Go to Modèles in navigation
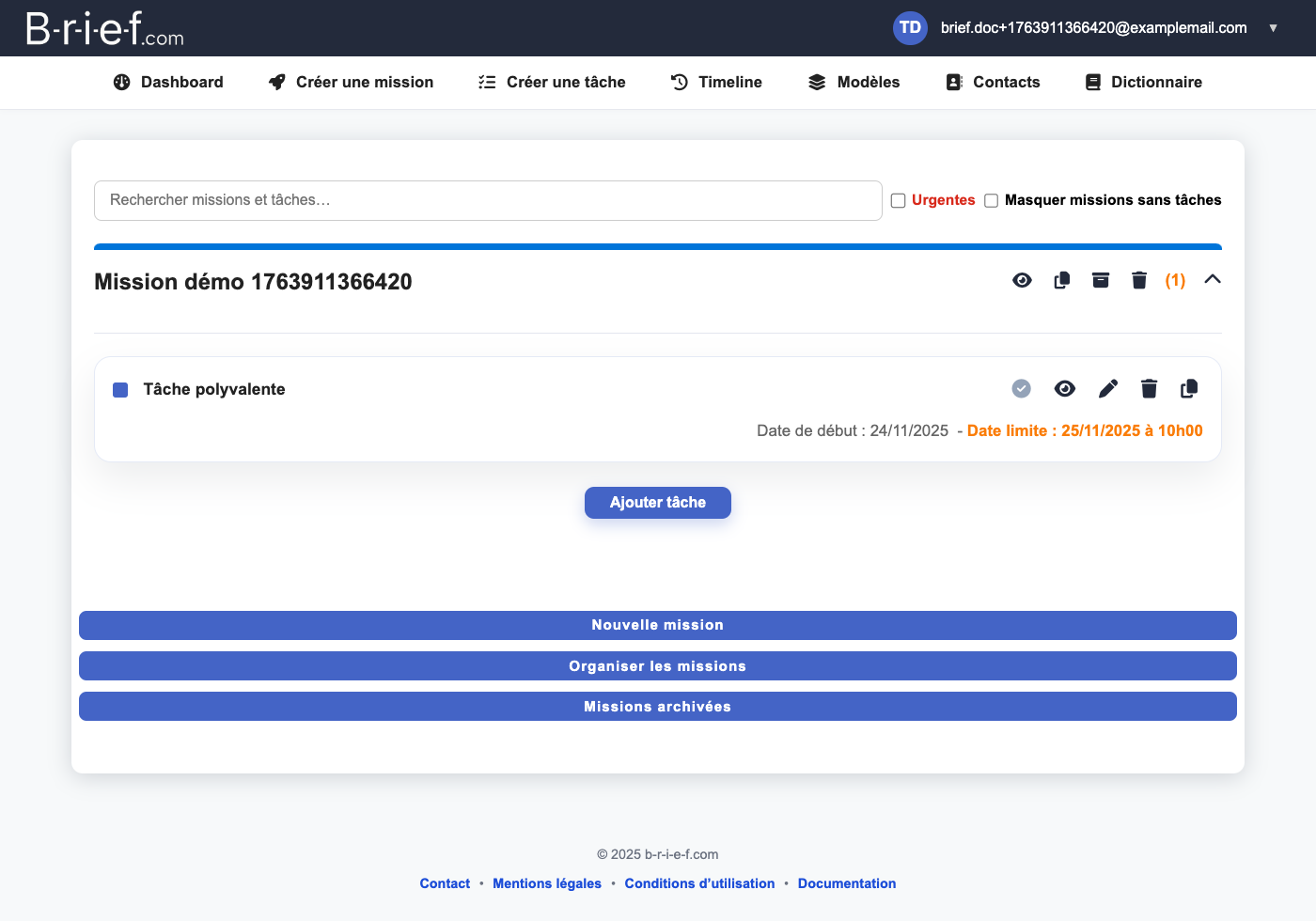The height and width of the screenshot is (921, 1316). (x=854, y=82)
